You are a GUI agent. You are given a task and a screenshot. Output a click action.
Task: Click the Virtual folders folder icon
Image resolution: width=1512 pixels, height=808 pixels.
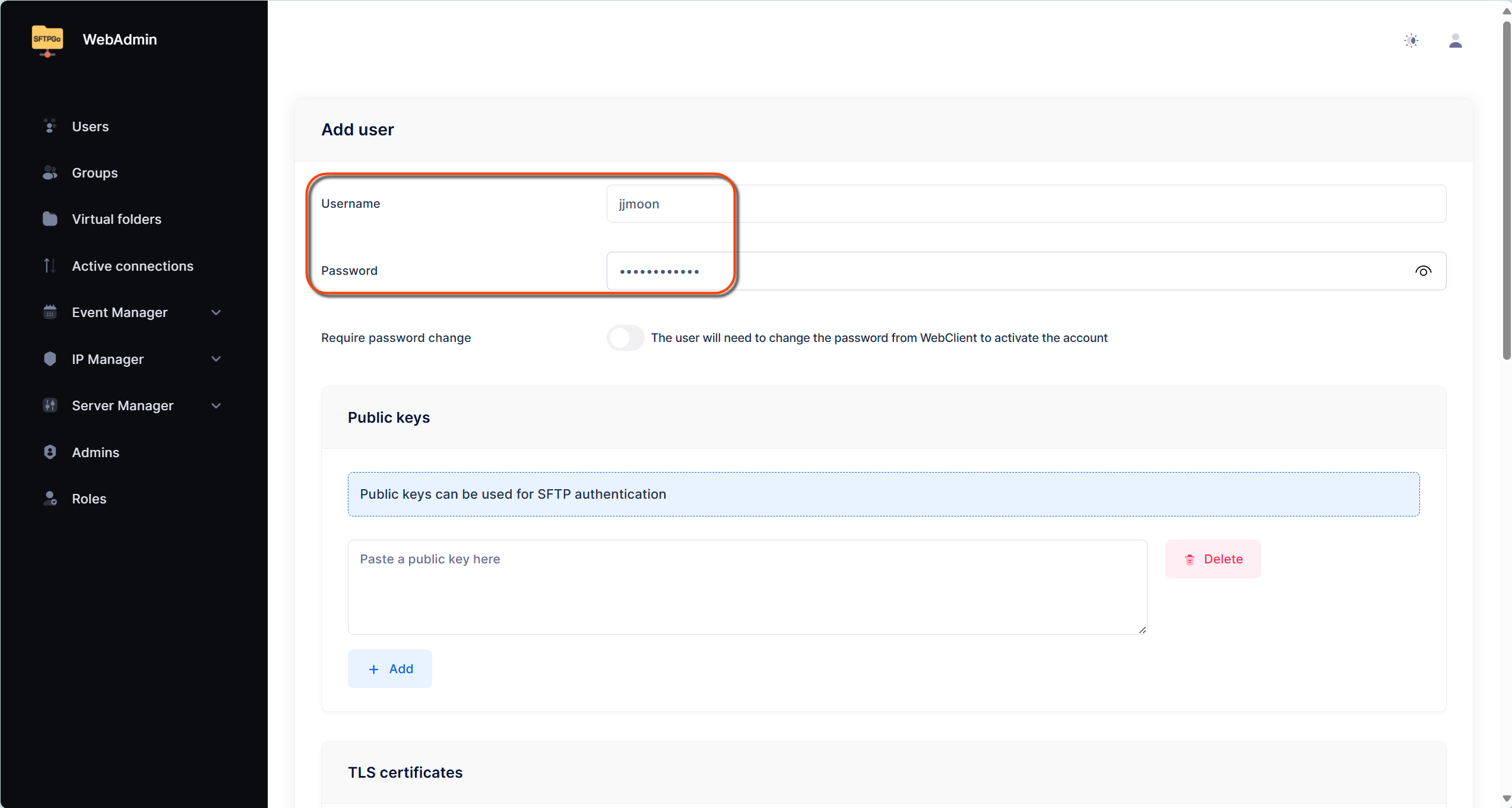pyautogui.click(x=50, y=218)
